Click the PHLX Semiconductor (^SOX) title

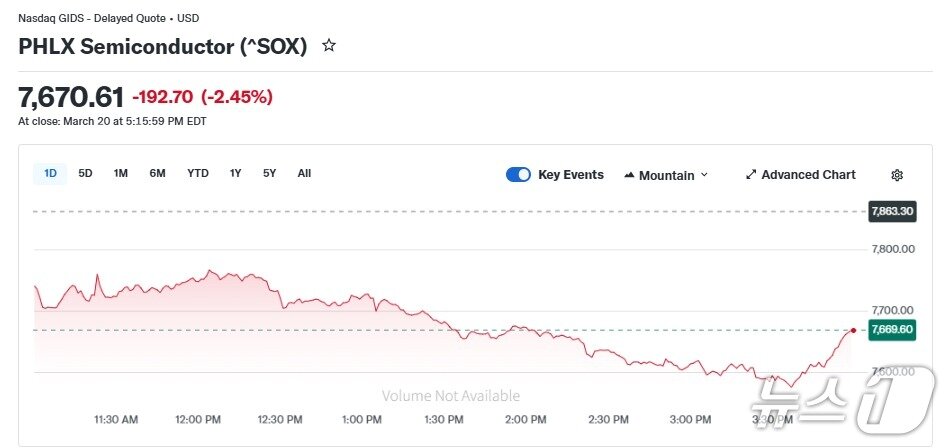point(163,46)
